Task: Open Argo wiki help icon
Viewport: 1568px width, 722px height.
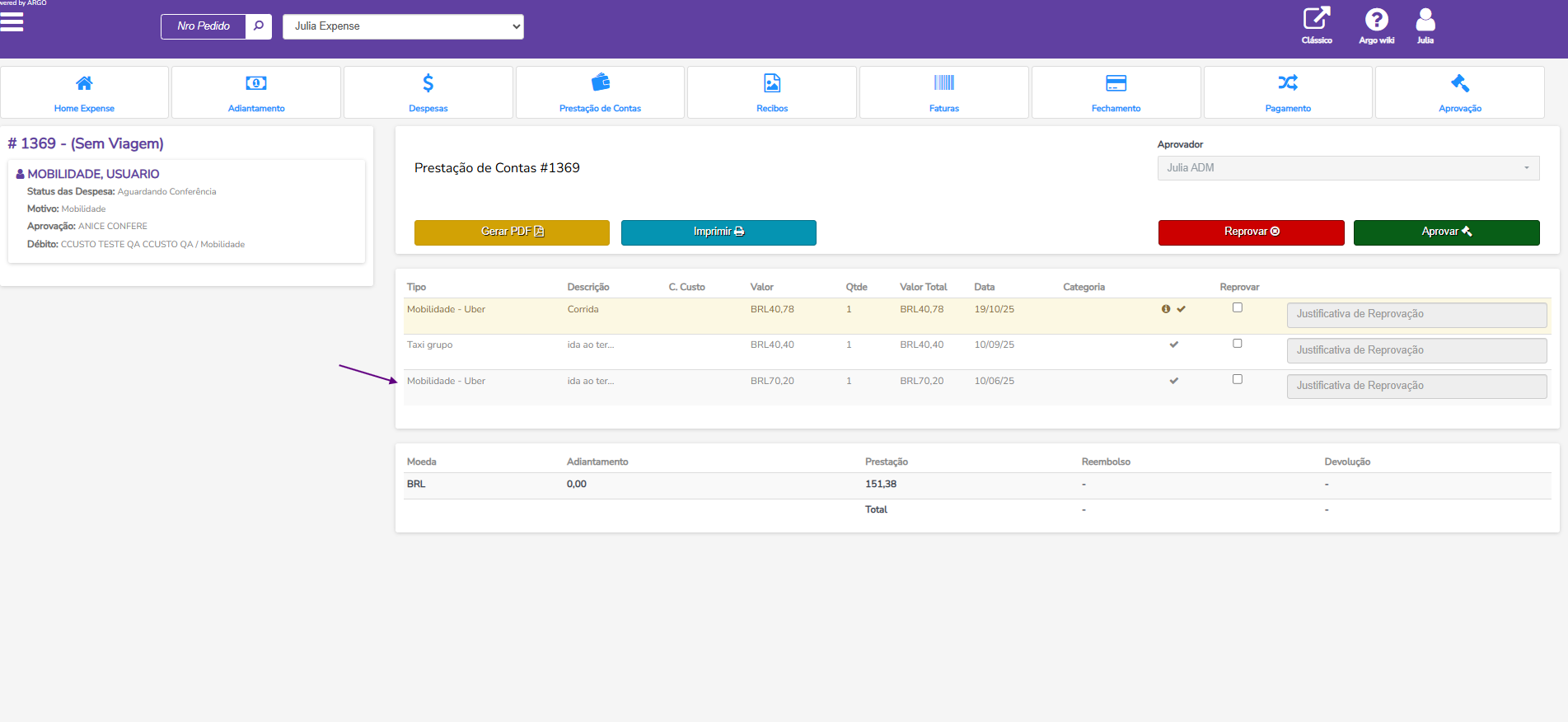Action: (1376, 20)
